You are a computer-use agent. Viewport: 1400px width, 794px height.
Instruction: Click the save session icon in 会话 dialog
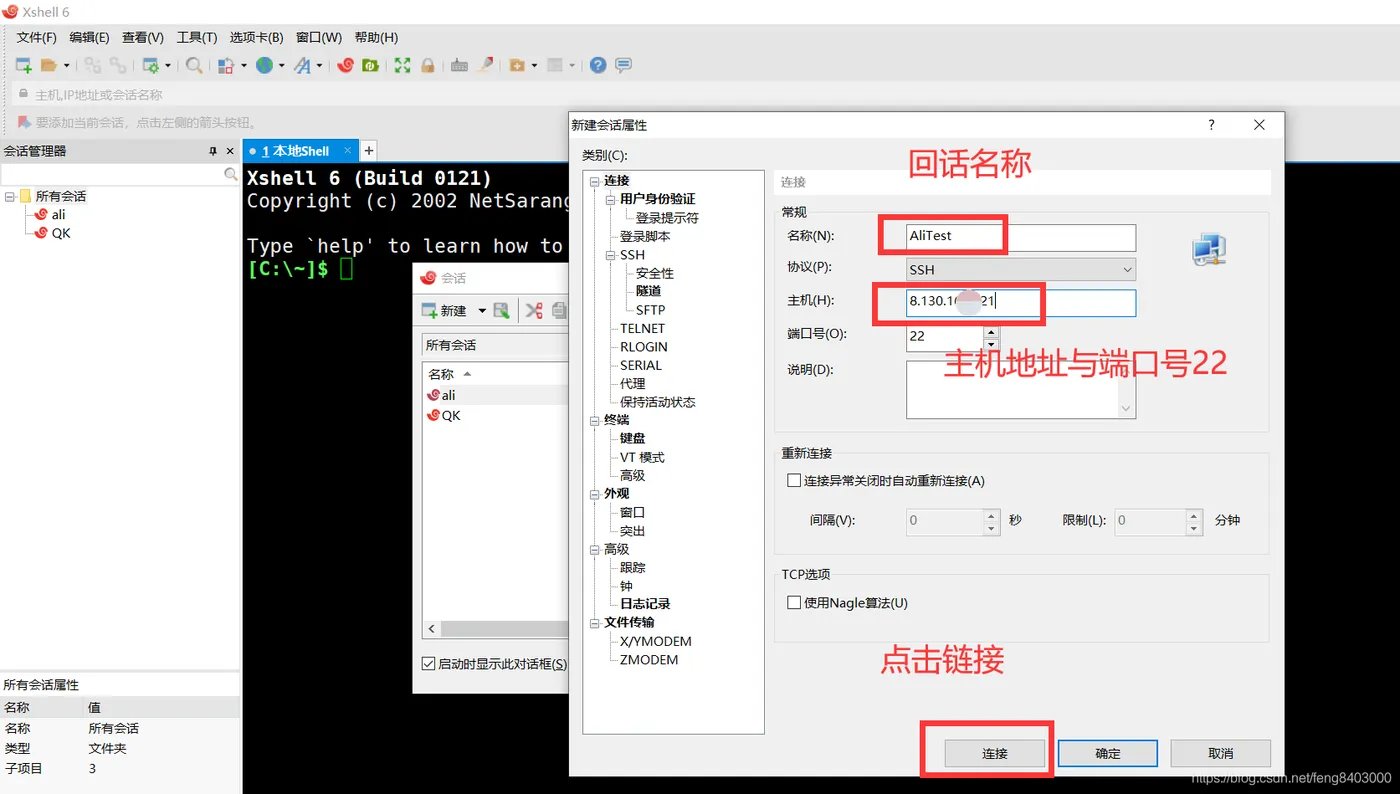point(501,311)
